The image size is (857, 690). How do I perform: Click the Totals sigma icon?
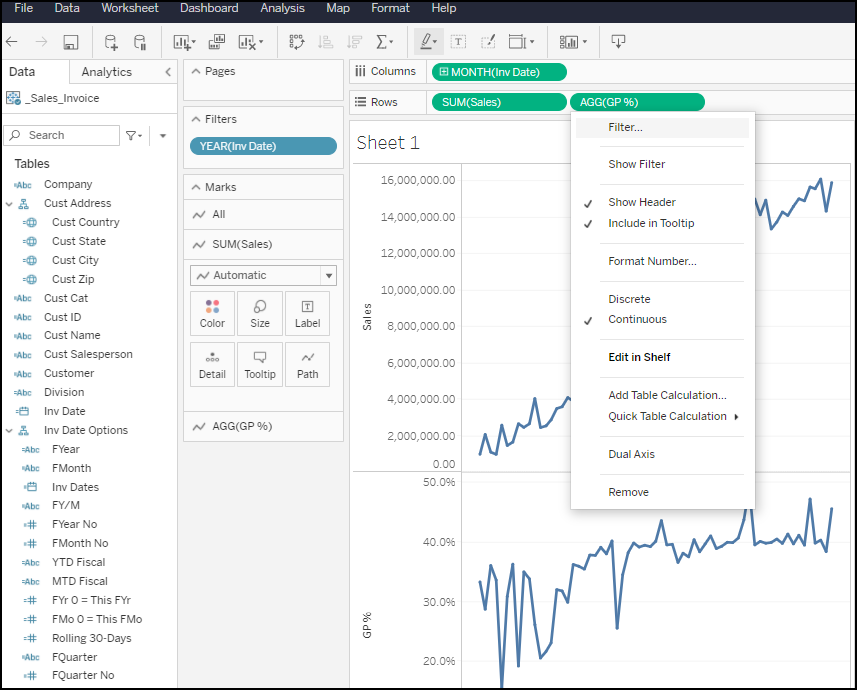pyautogui.click(x=382, y=42)
